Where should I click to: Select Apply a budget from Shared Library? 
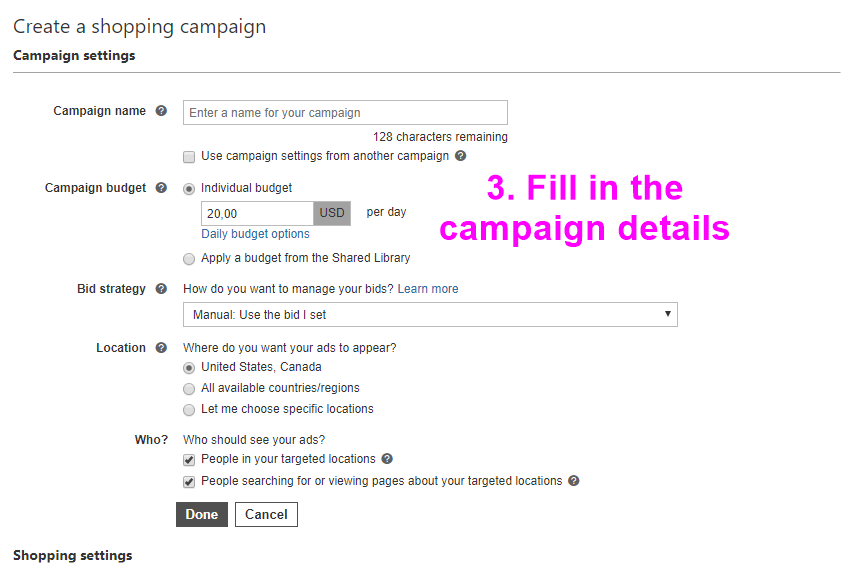click(189, 258)
